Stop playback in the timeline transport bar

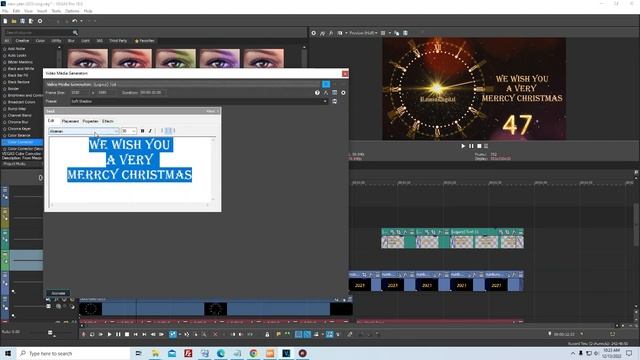coord(127,334)
